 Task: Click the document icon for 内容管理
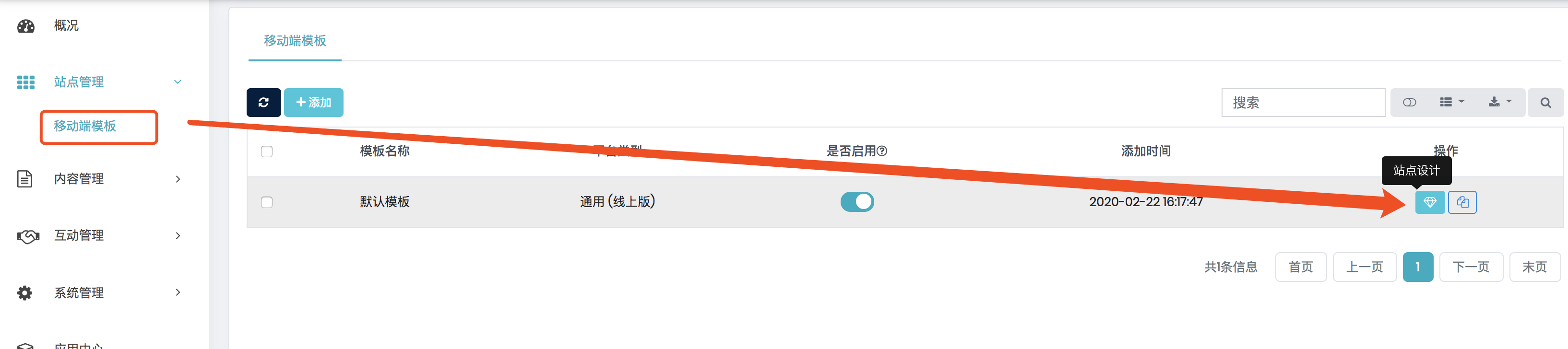point(24,179)
